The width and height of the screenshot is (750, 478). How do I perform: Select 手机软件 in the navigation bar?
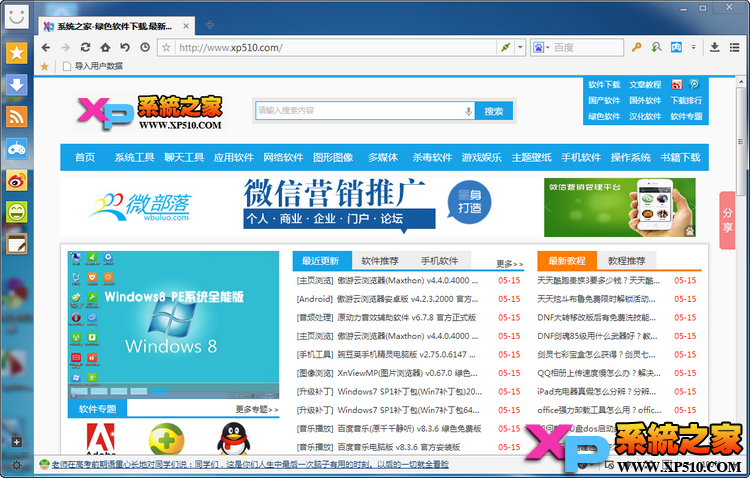[x=581, y=157]
